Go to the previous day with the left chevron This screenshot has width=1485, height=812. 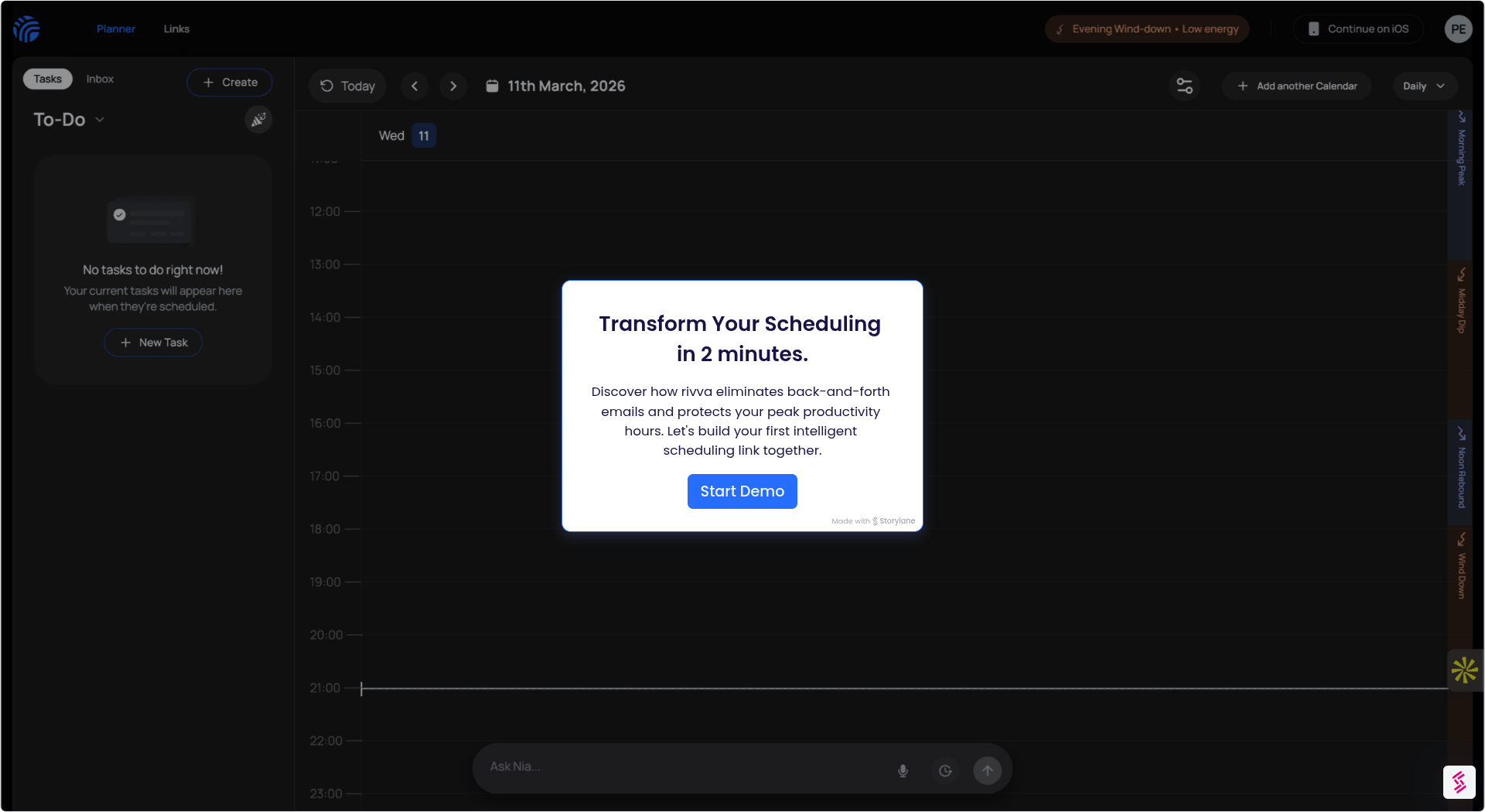pos(415,86)
